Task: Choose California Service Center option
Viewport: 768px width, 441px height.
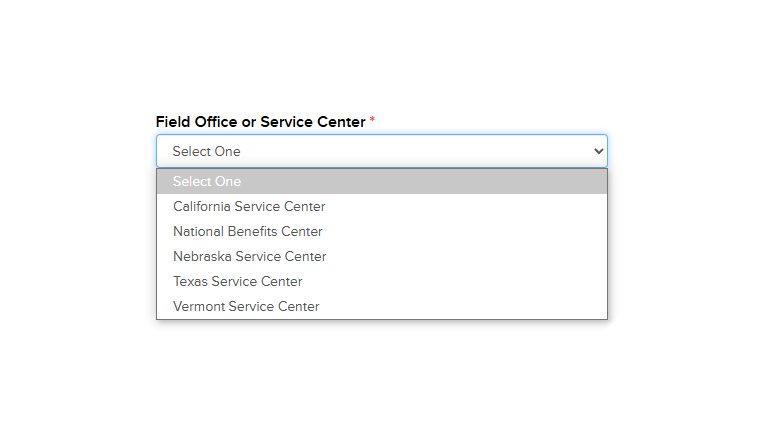Action: (x=382, y=206)
